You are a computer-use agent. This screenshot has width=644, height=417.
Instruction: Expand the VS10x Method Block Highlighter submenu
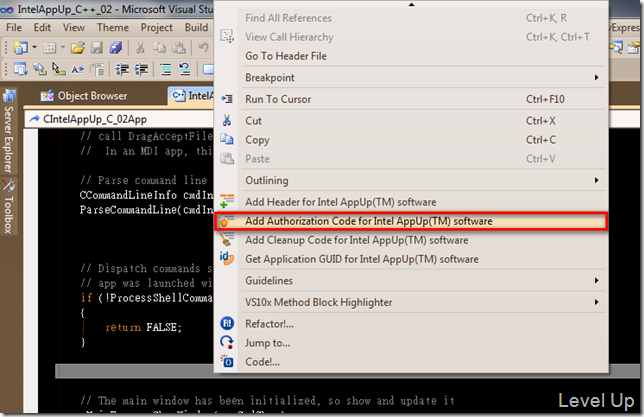(411, 302)
